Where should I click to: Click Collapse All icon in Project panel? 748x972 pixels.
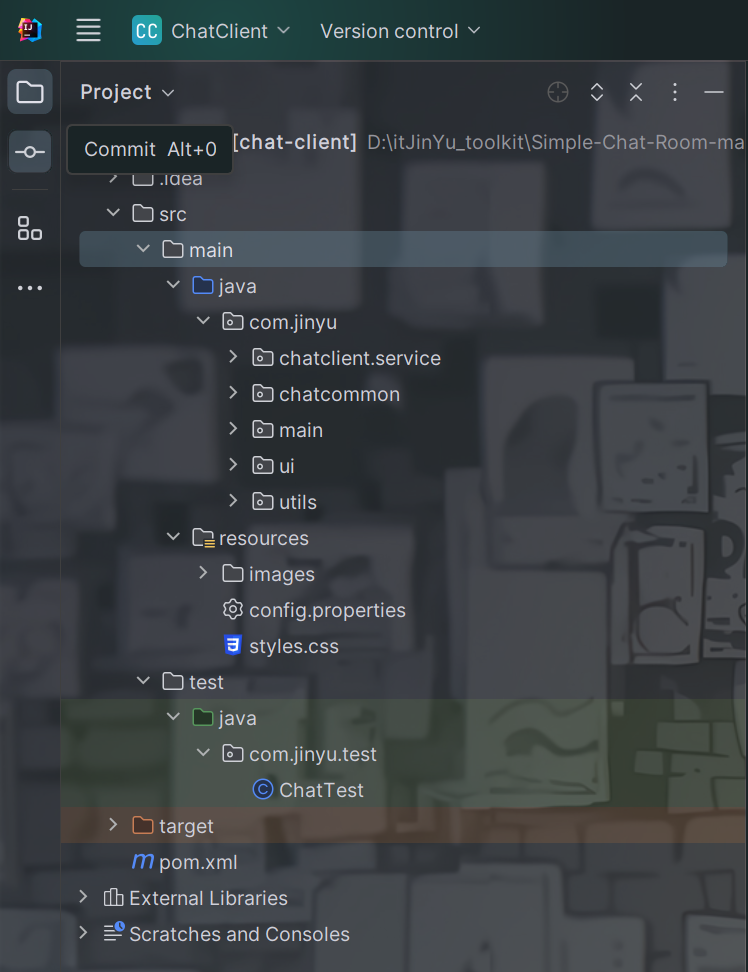click(x=636, y=93)
